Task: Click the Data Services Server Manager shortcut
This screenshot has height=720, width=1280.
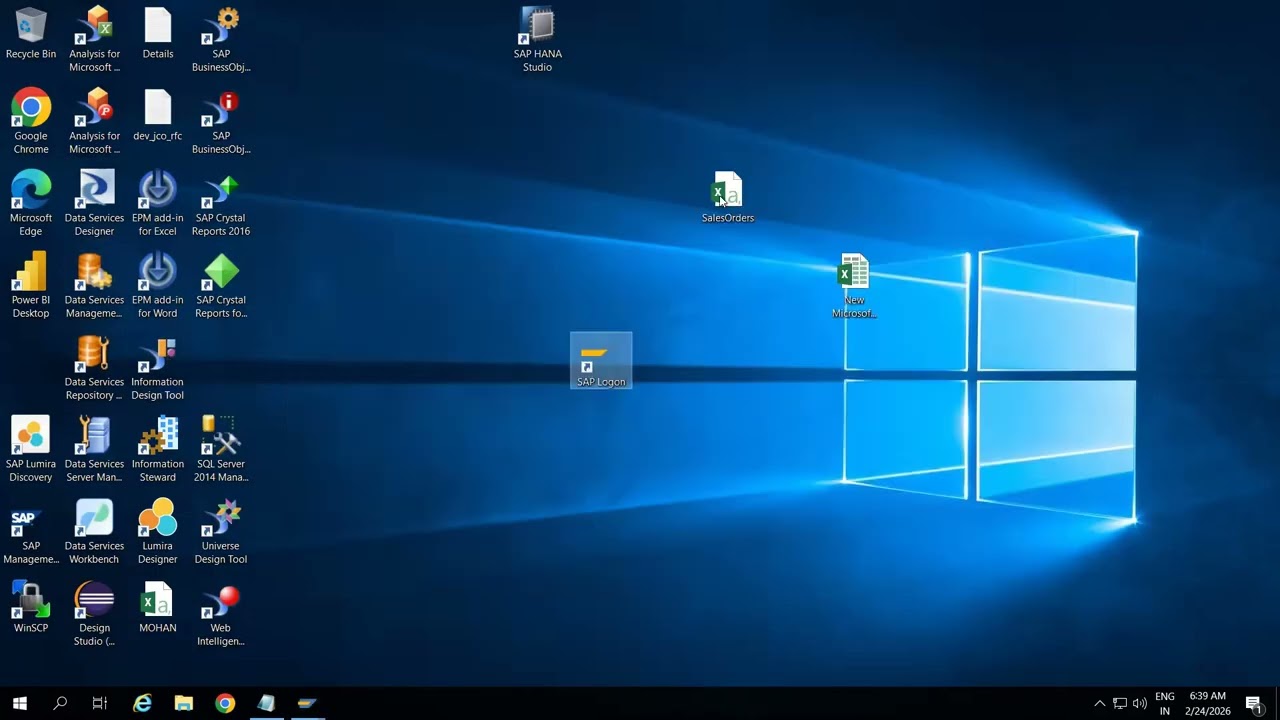Action: point(94,450)
